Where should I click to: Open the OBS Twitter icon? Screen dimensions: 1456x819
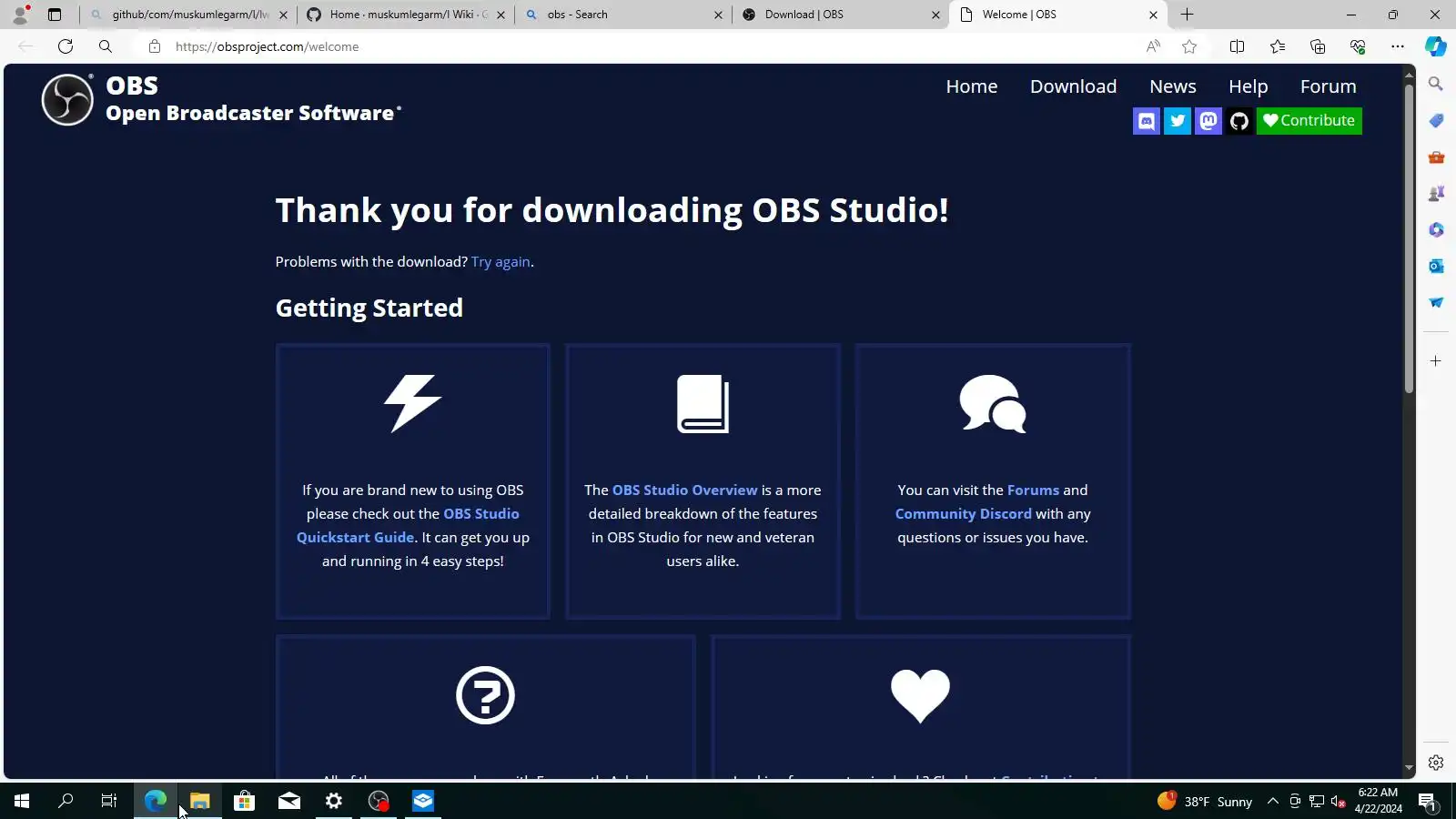tap(1178, 121)
